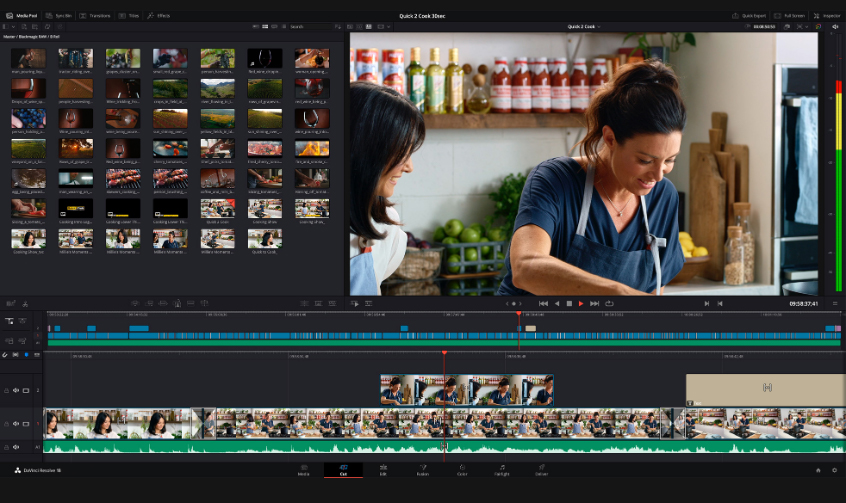Switch to the Color page

462,470
